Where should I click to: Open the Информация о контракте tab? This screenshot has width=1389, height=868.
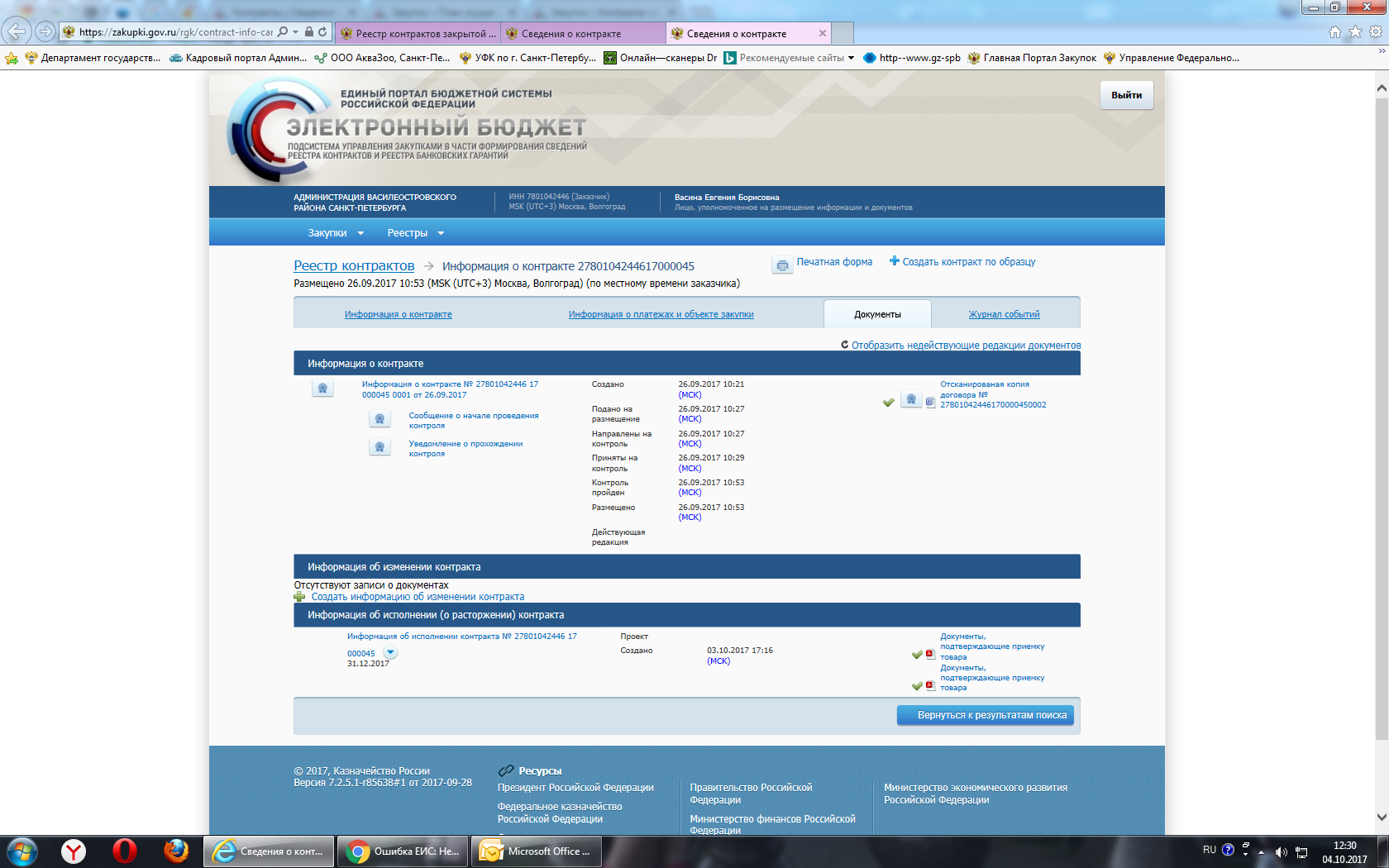pos(399,314)
